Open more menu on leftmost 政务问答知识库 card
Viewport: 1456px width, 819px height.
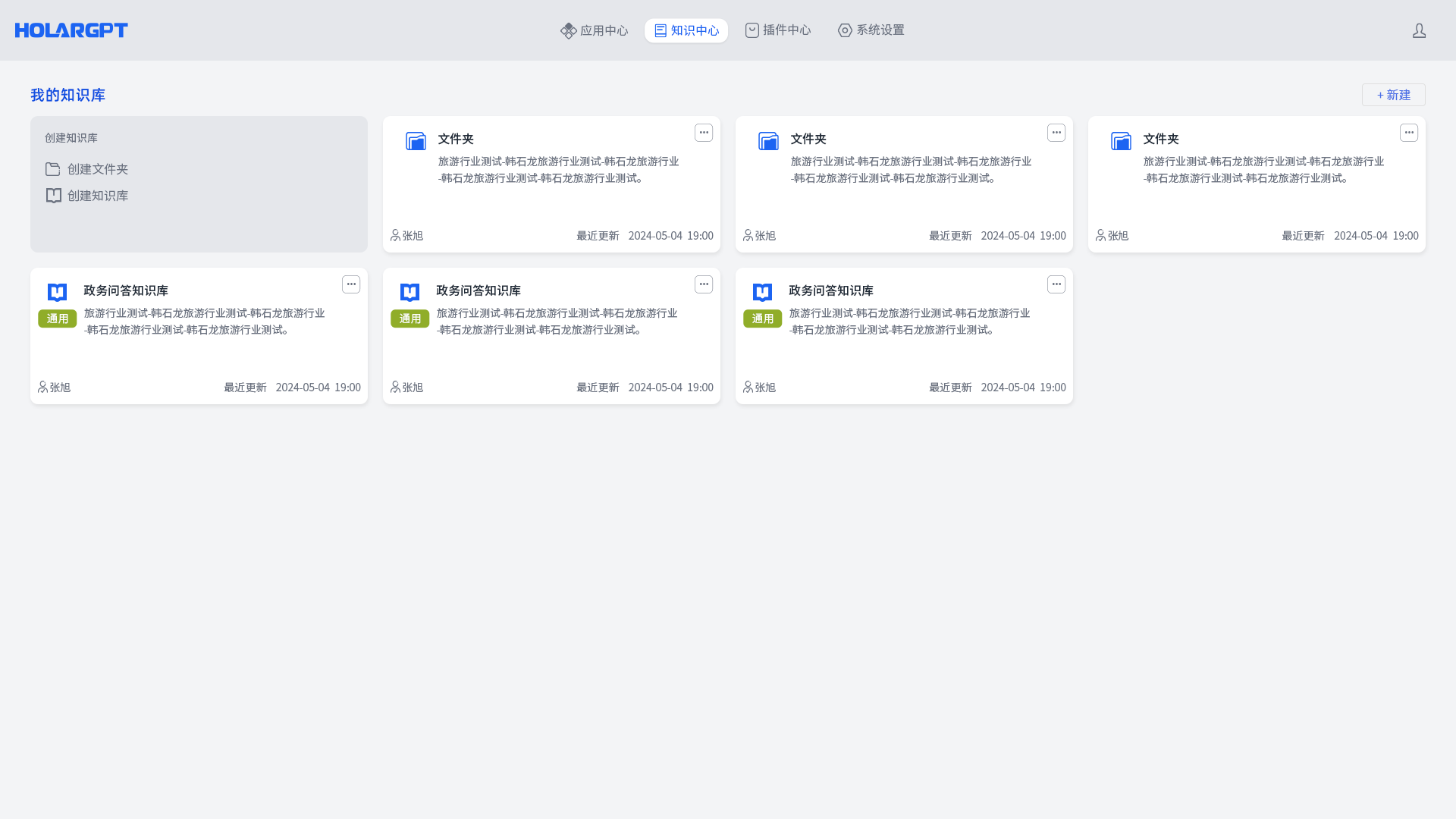[x=351, y=284]
